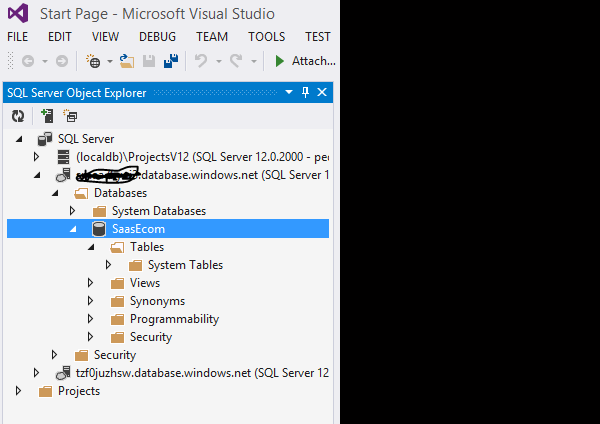This screenshot has width=600, height=424.
Task: Click the Redo arrow icon
Action: pos(236,61)
